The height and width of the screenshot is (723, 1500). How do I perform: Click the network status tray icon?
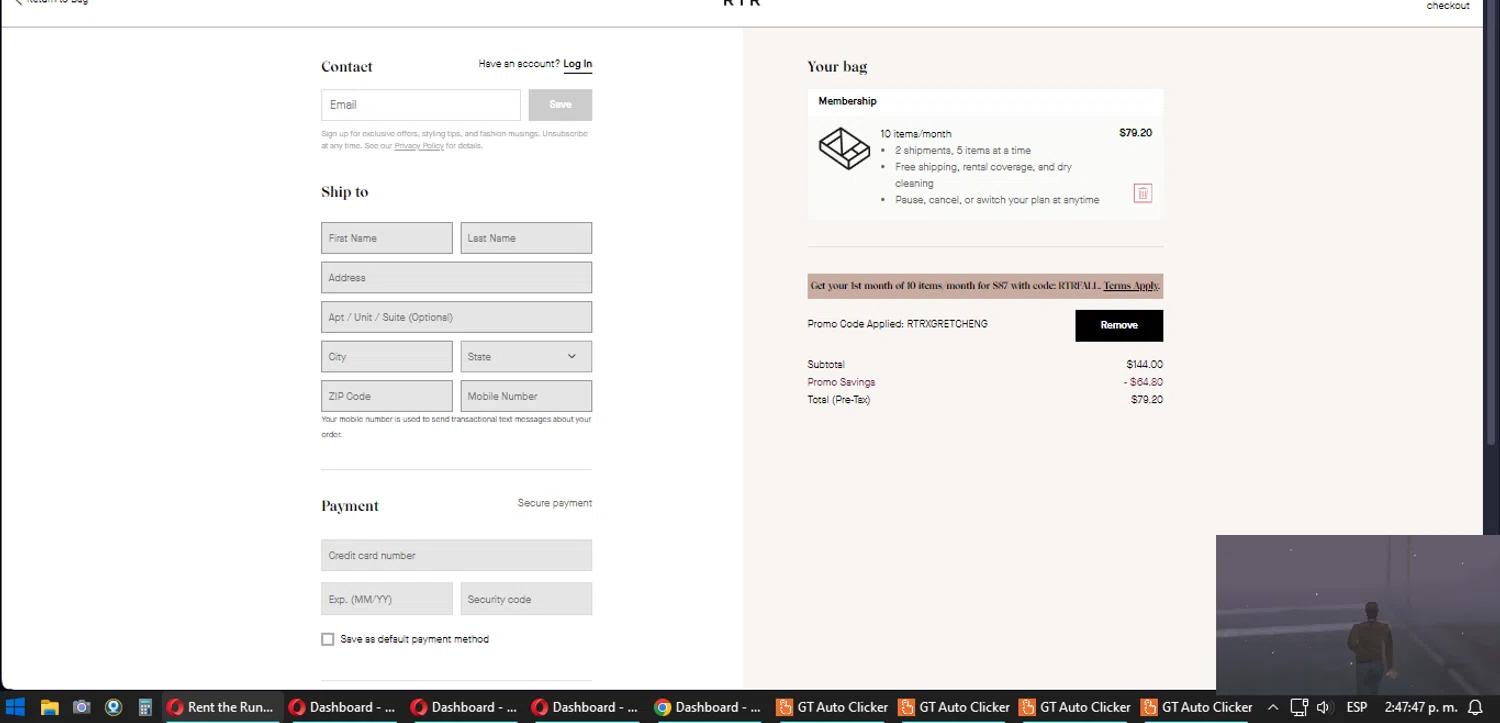point(1298,707)
